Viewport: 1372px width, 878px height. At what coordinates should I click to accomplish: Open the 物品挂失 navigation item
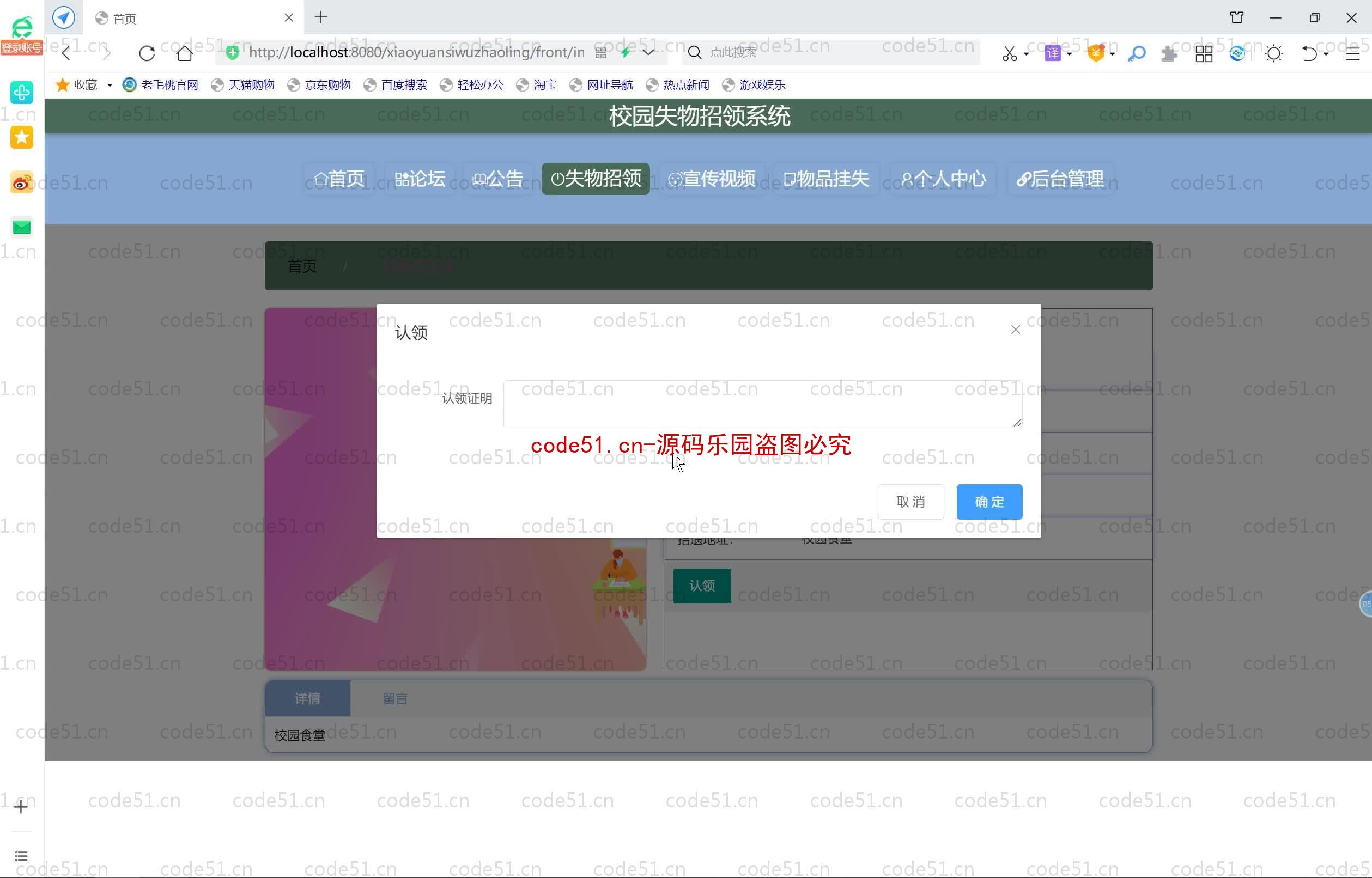pyautogui.click(x=826, y=179)
